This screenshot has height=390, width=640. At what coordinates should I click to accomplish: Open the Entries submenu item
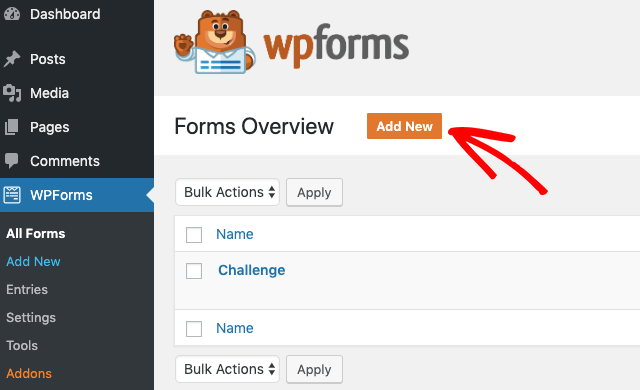click(x=27, y=289)
